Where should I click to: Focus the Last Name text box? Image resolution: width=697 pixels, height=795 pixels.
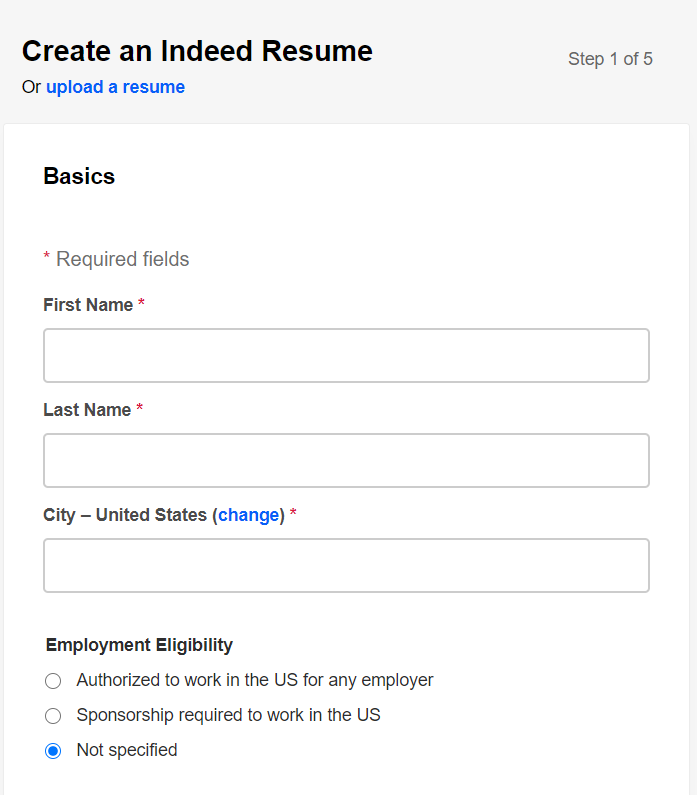[x=346, y=460]
